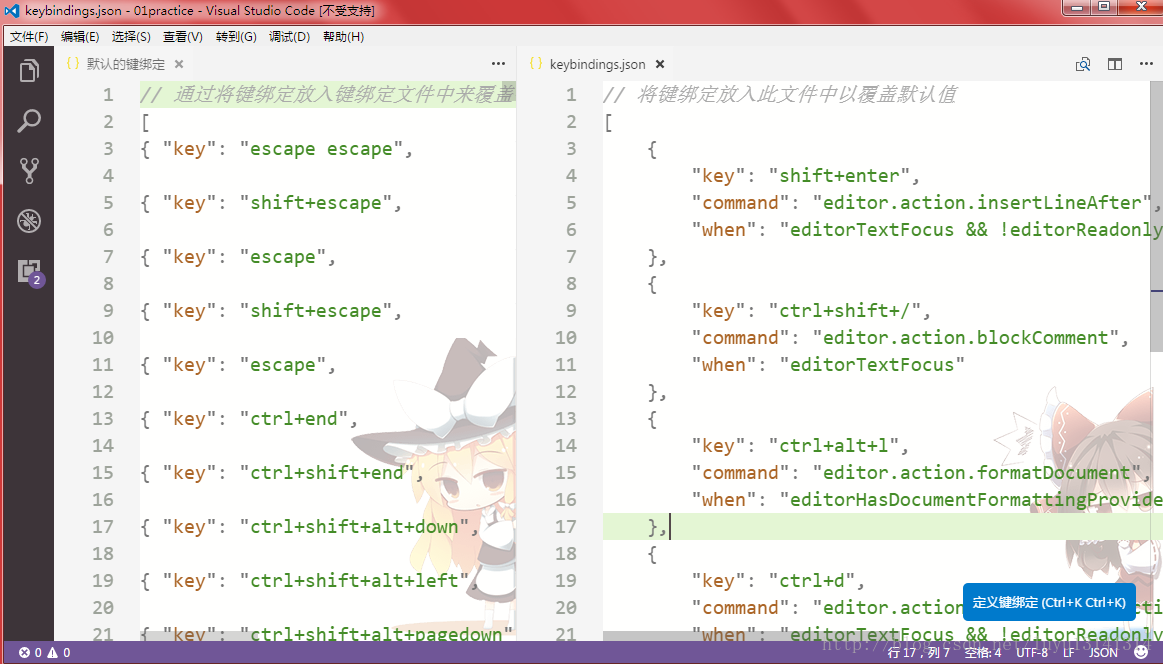Open the Extensions view with badge 2
Viewport: 1163px width, 664px height.
(x=30, y=272)
